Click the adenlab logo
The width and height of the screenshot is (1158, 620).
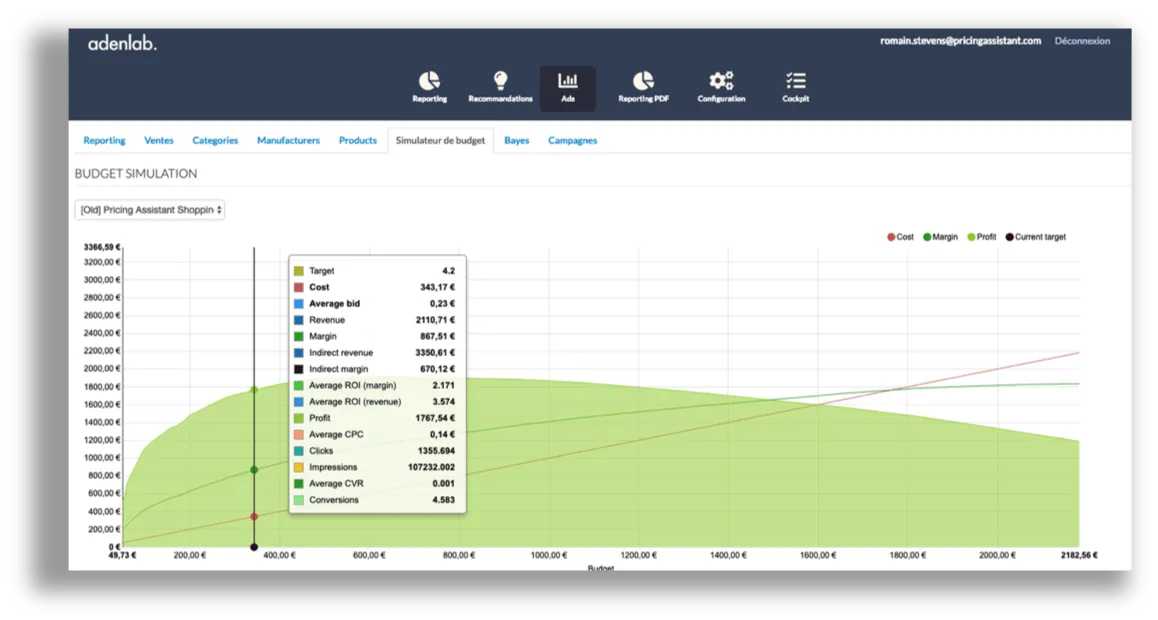click(x=123, y=44)
